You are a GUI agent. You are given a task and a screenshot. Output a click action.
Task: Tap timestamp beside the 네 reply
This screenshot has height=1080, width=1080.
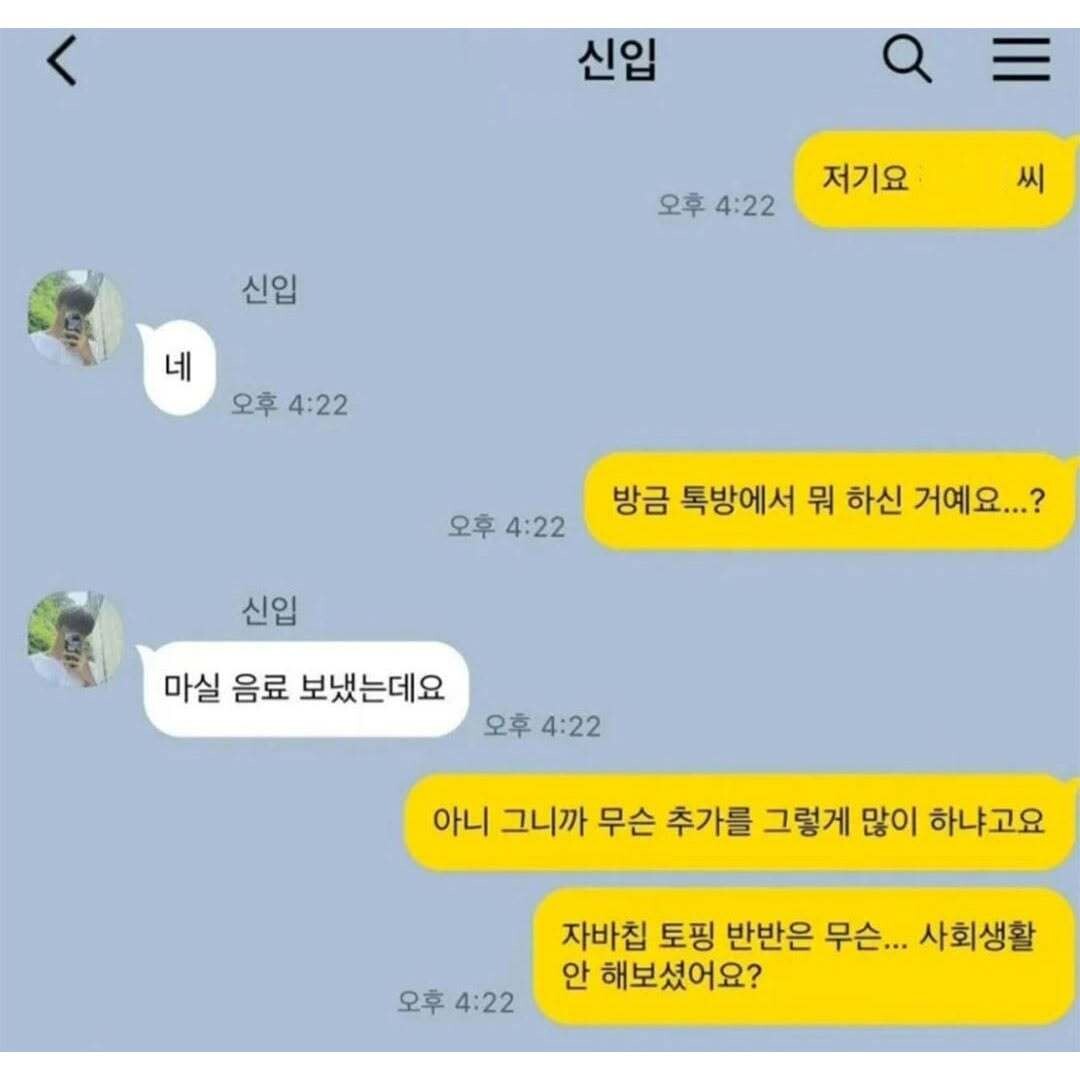pyautogui.click(x=289, y=404)
